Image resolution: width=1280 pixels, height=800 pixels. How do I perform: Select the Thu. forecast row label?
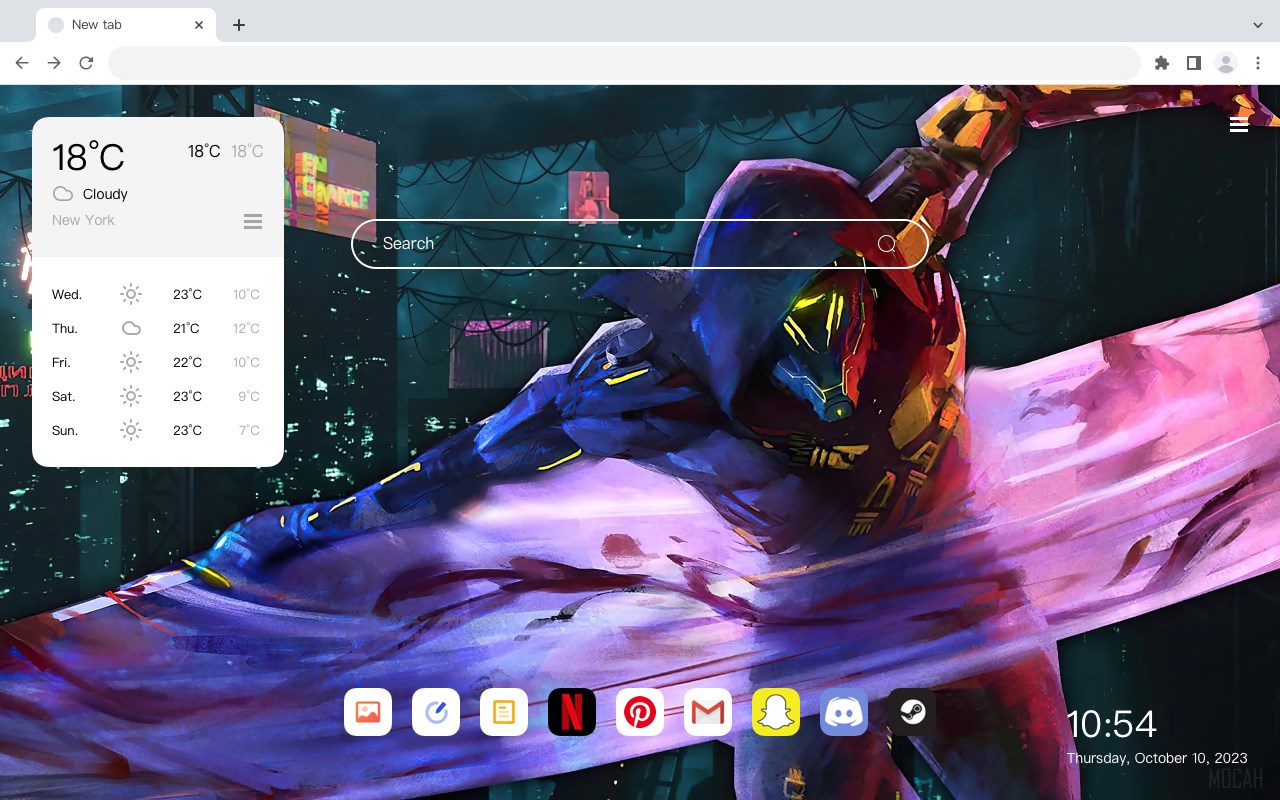[x=65, y=328]
